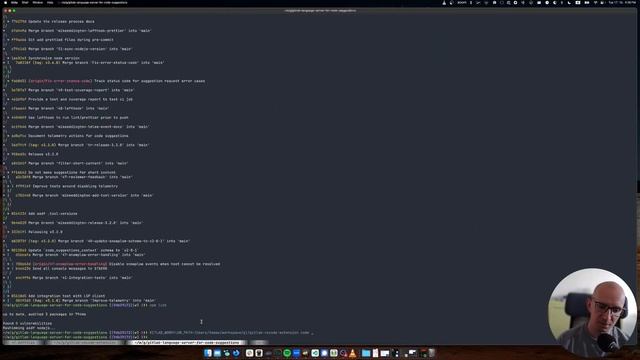
Task: Click the last terminal prompt line
Action: click(x=76, y=337)
